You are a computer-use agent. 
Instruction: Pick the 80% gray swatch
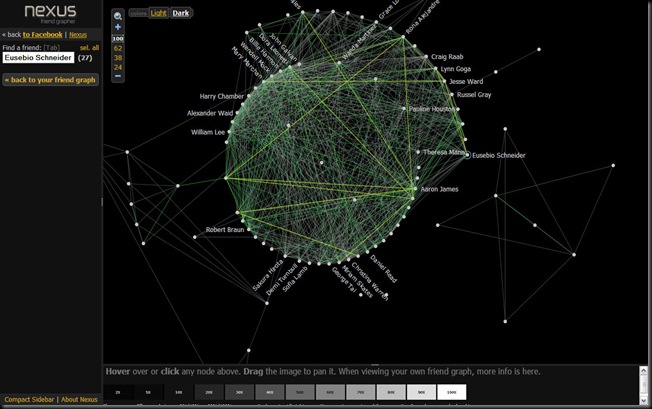click(391, 392)
